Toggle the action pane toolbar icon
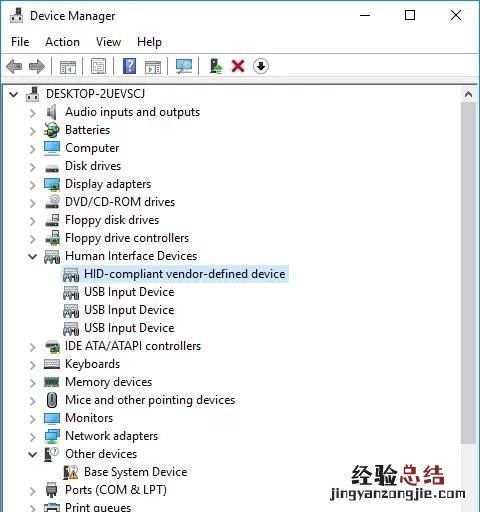480x512 pixels. pyautogui.click(x=153, y=66)
